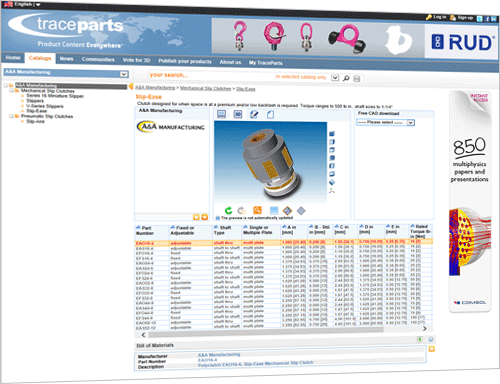This screenshot has height=384, width=500.
Task: Open the Communities menu item
Action: (x=98, y=59)
